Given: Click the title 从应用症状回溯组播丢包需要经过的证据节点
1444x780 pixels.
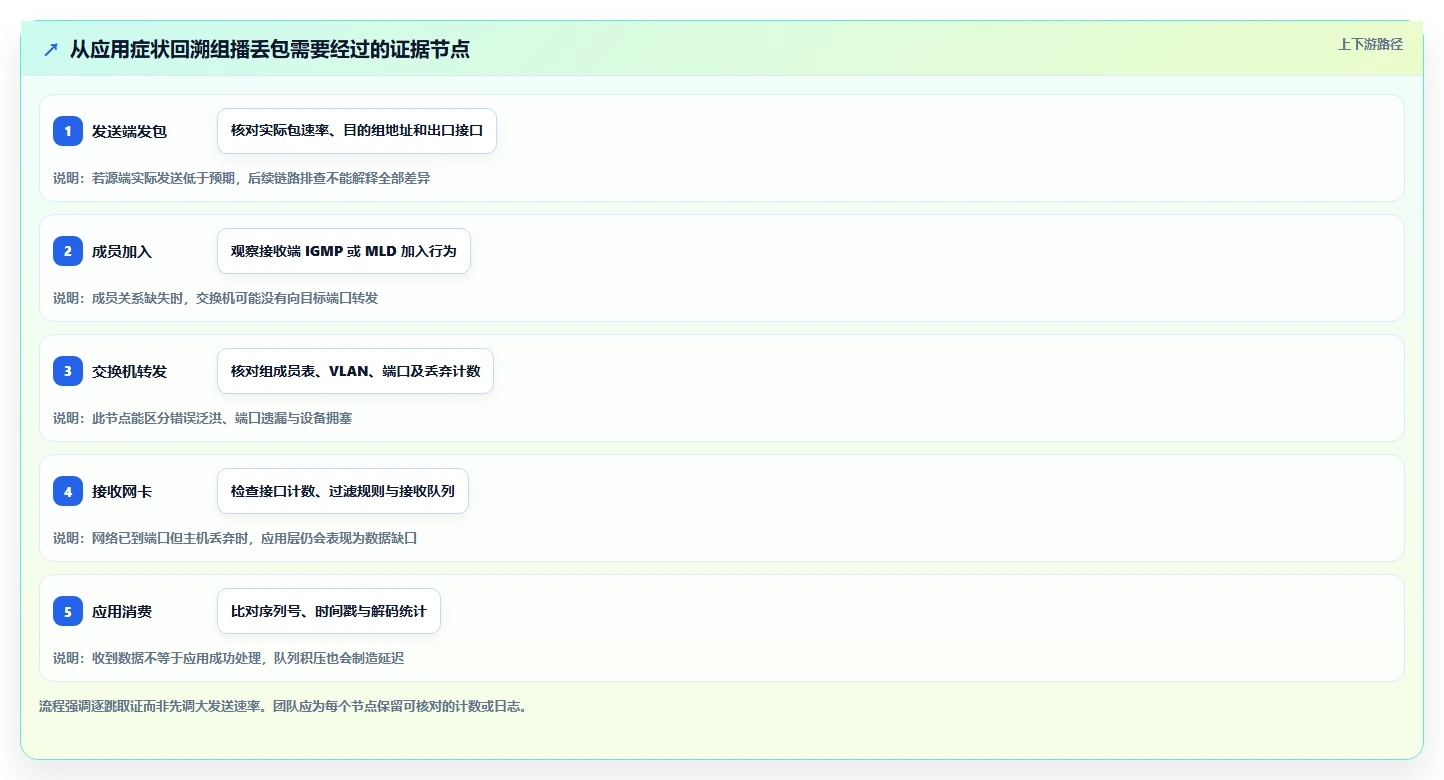Looking at the screenshot, I should point(270,49).
